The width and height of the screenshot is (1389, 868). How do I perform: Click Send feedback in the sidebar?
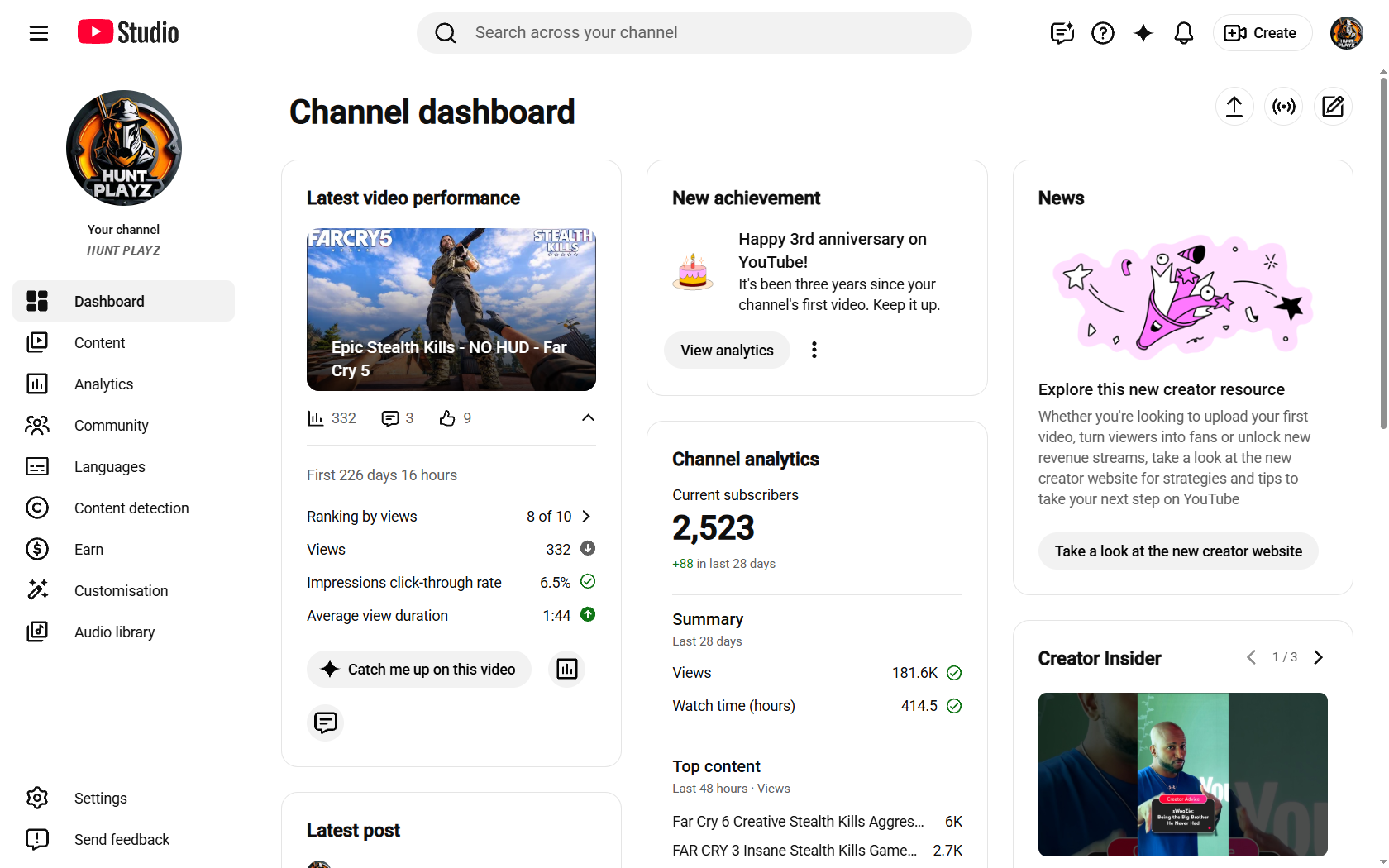tap(124, 839)
